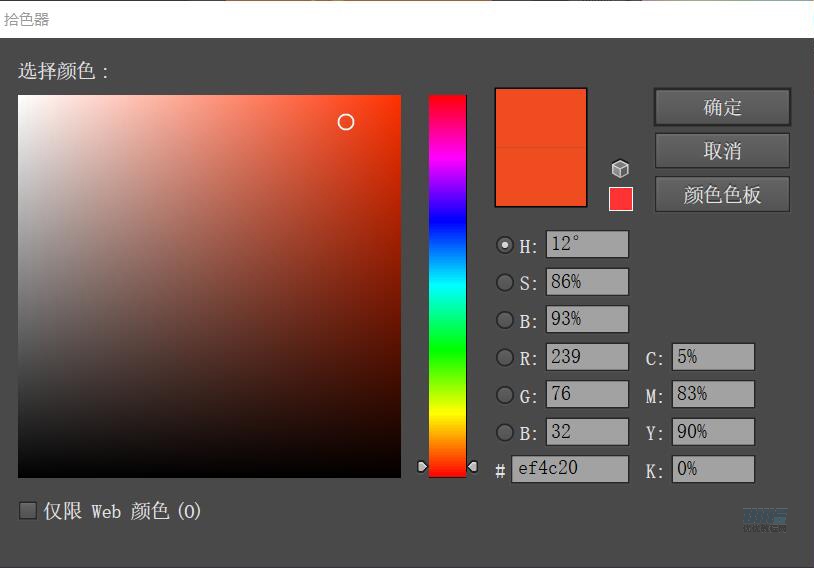The height and width of the screenshot is (568, 814).
Task: Click the right hue slider arrow handle
Action: (472, 467)
